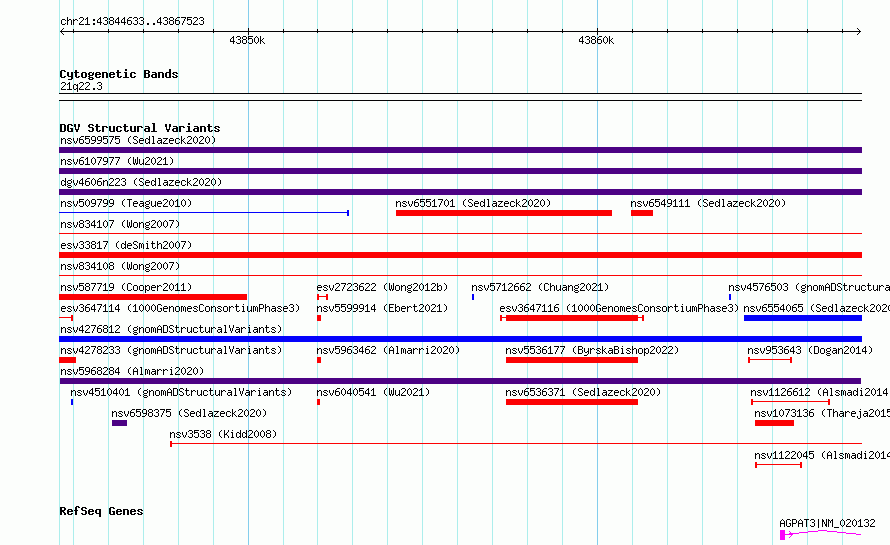Click the left arrowhead of the ruler
Image resolution: width=890 pixels, height=545 pixels.
click(x=62, y=31)
